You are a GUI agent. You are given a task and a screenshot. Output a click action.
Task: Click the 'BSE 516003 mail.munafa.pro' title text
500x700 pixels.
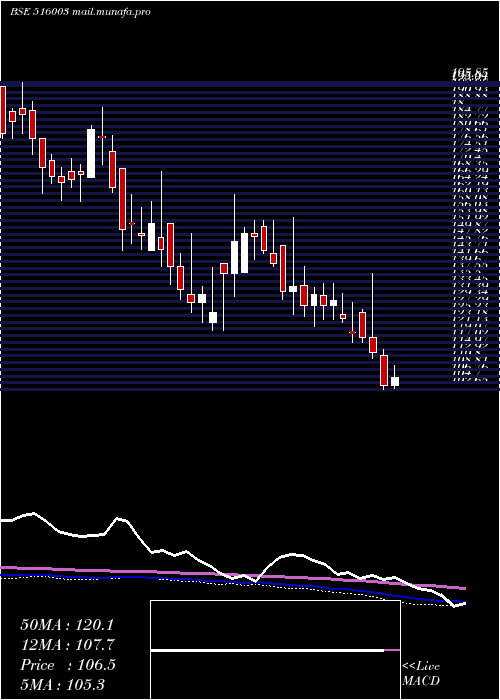80,12
